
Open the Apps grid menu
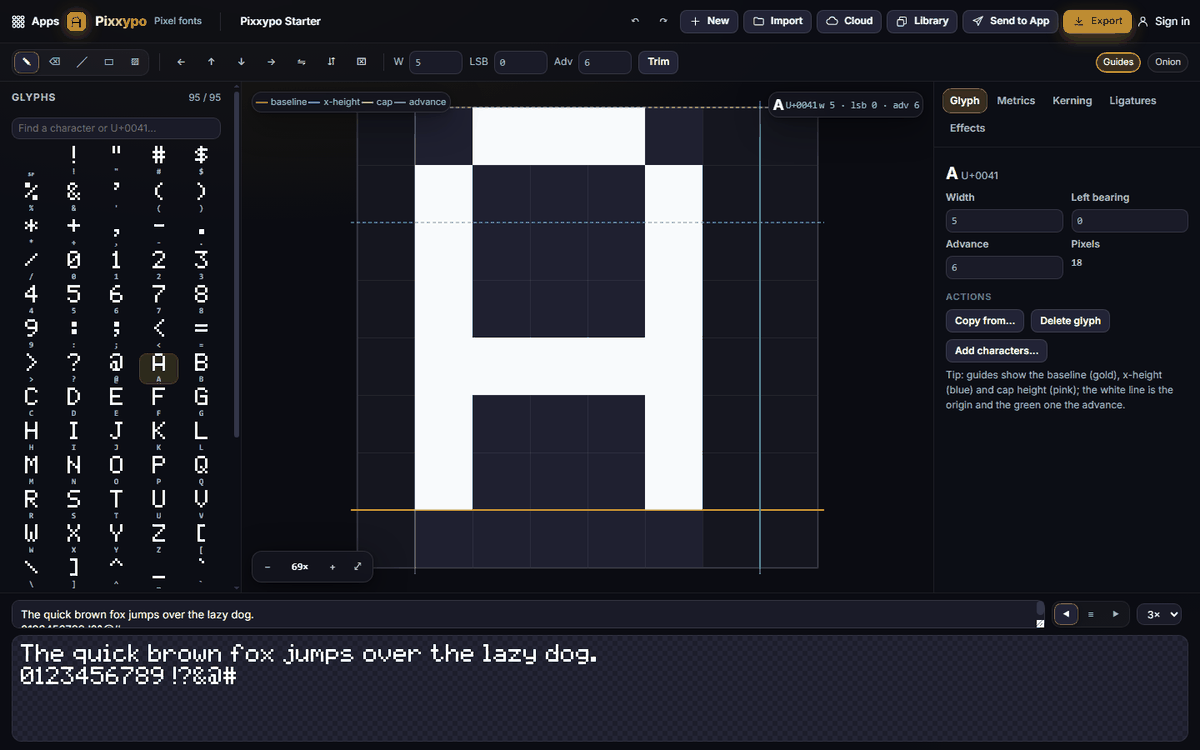point(35,21)
